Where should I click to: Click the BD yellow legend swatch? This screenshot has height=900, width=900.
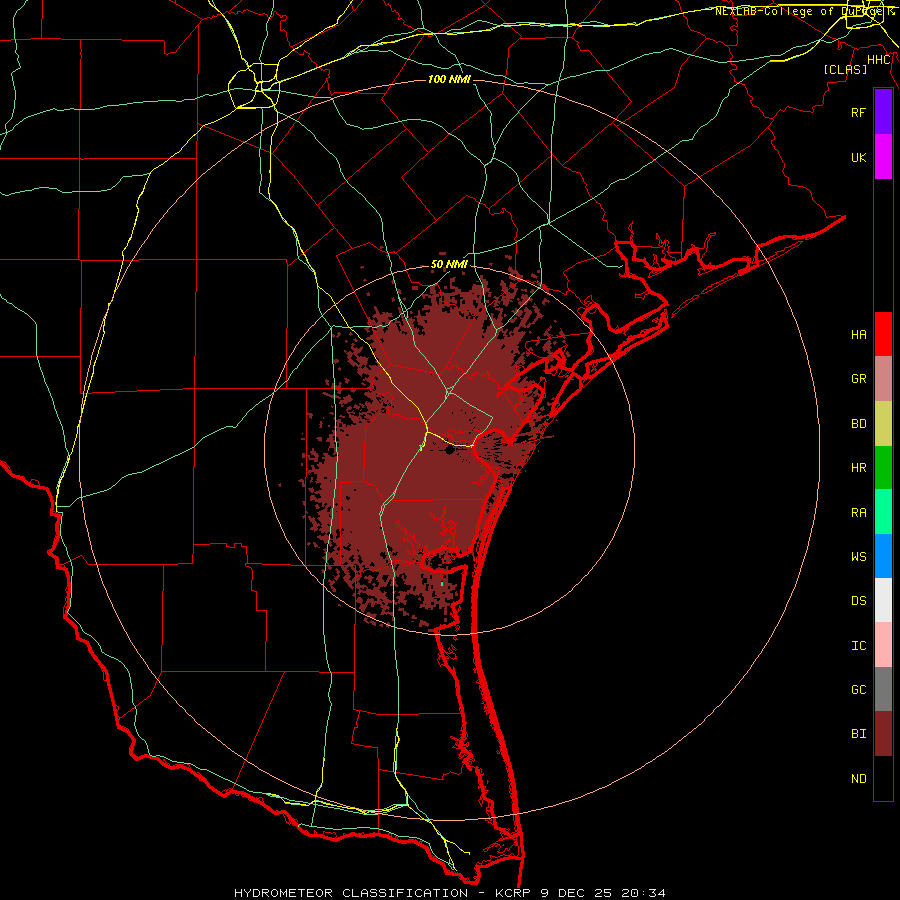point(883,424)
